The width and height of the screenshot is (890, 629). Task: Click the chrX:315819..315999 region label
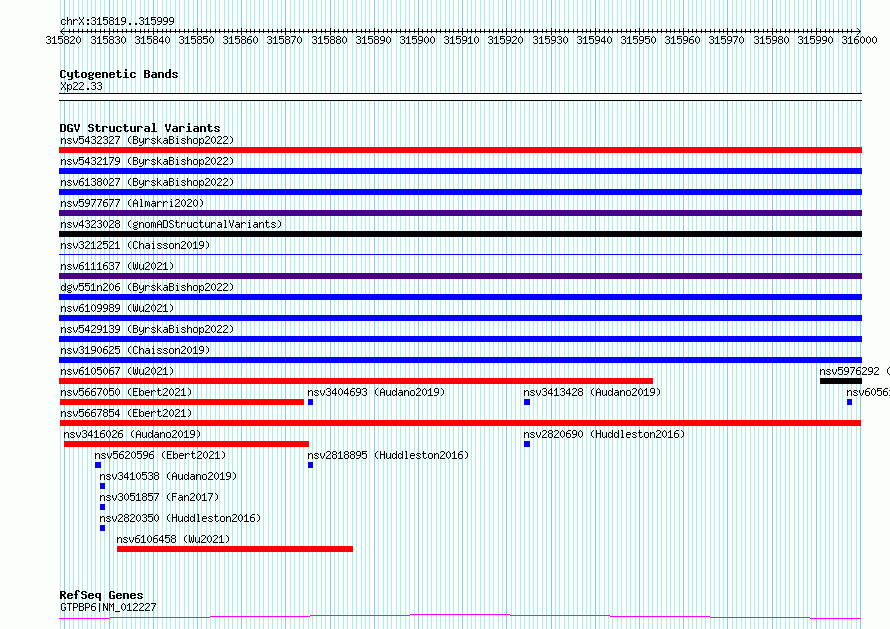pyautogui.click(x=117, y=22)
